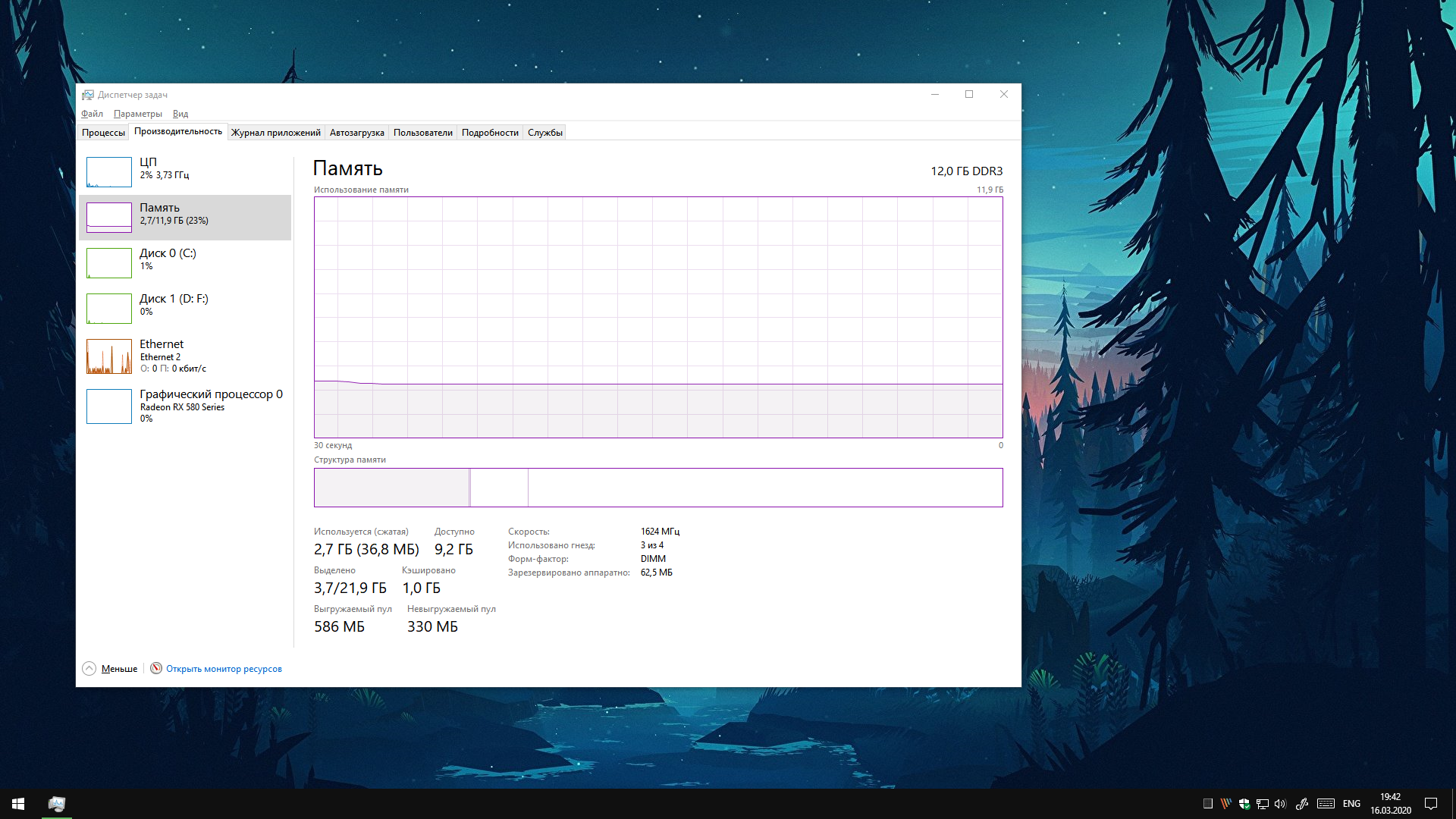Open Открыть монитор ресурсов link
Viewport: 1456px width, 819px height.
(x=224, y=669)
